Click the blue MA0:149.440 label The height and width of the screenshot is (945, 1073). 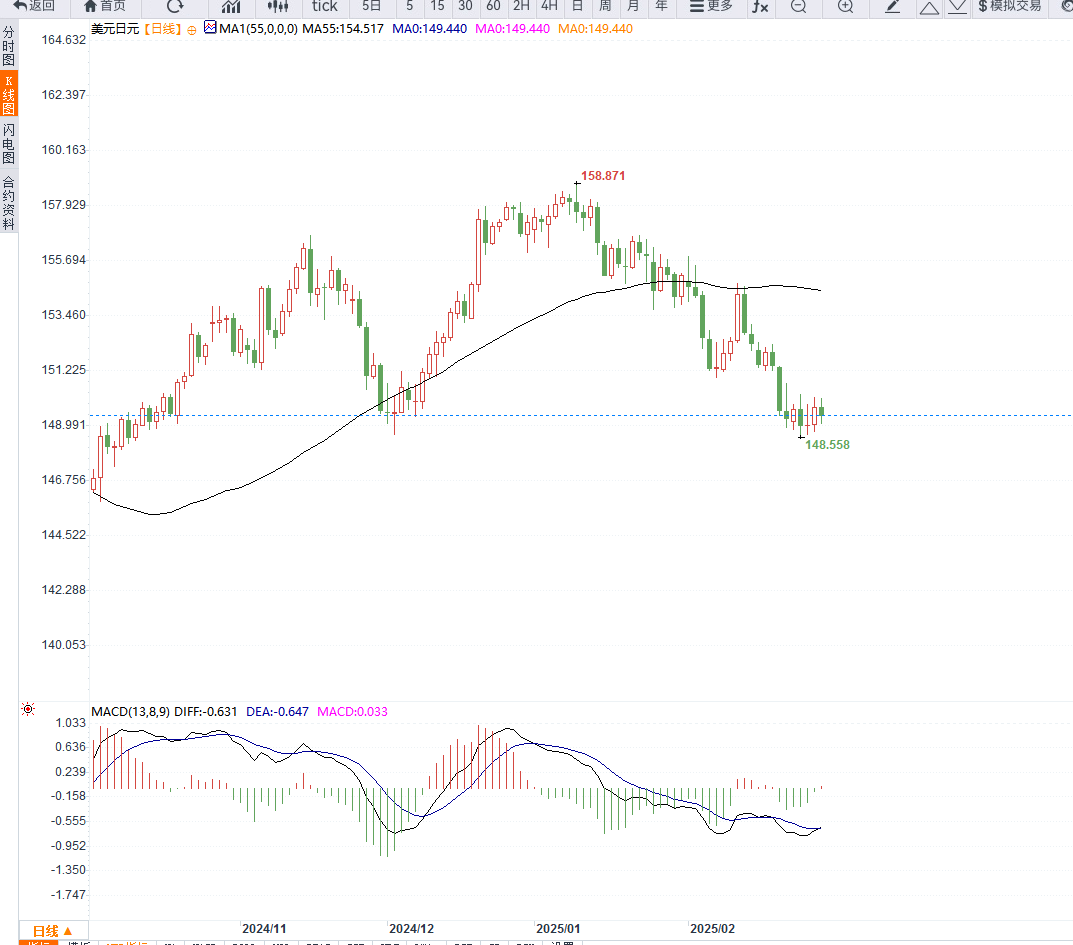tap(430, 29)
